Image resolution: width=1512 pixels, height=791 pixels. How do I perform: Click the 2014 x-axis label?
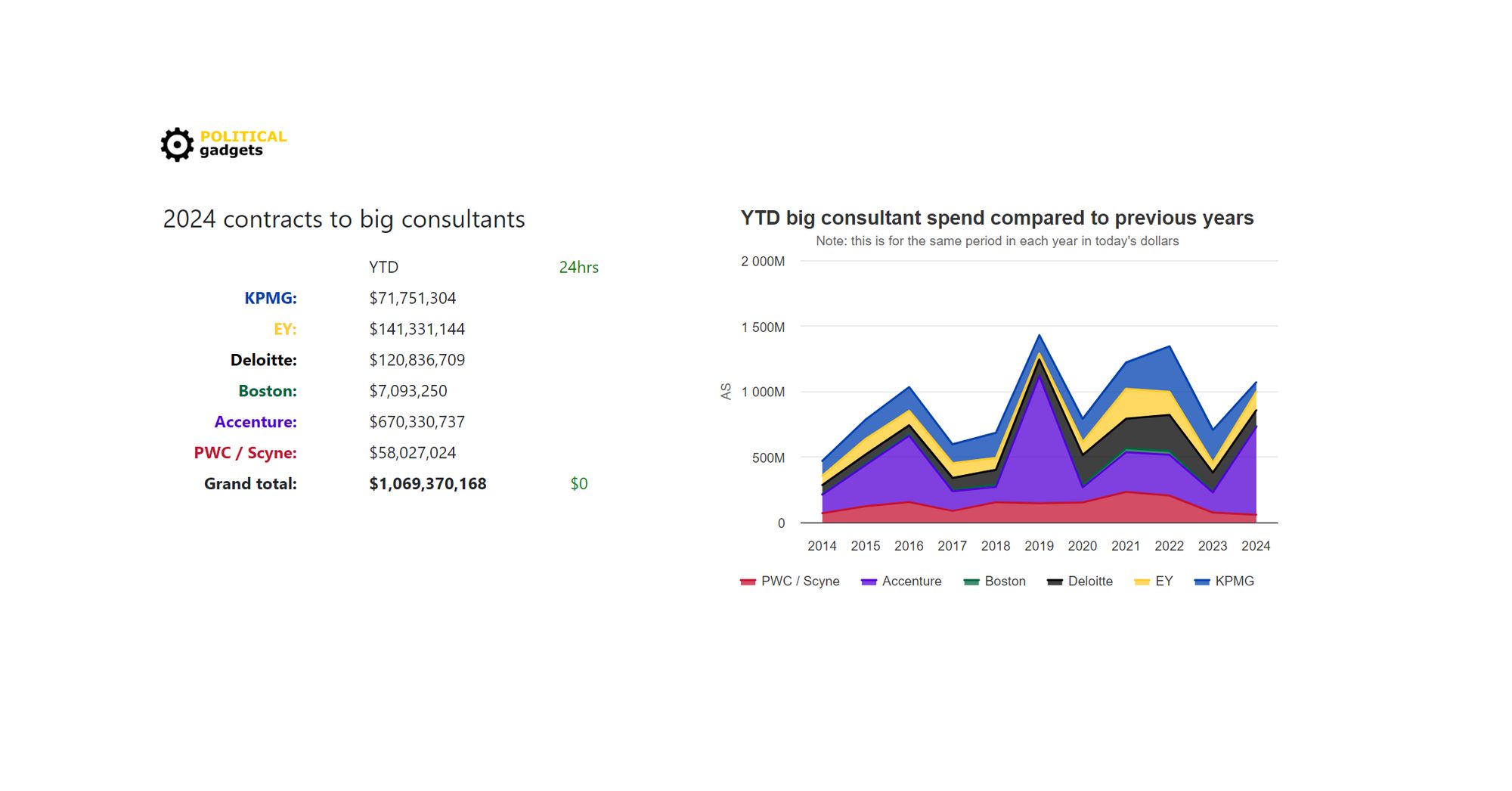point(822,546)
